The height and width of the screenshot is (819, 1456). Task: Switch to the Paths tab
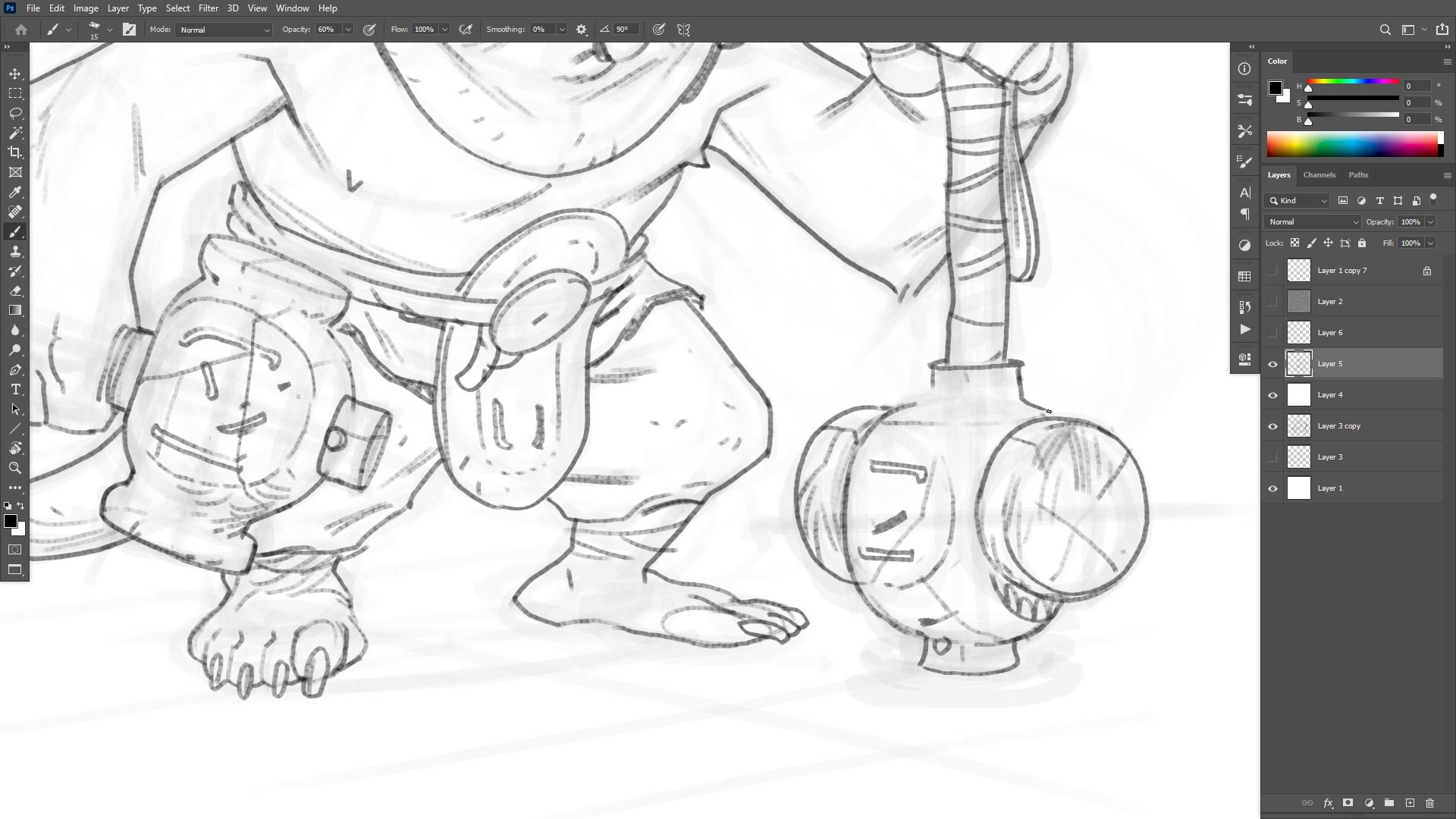(1358, 175)
